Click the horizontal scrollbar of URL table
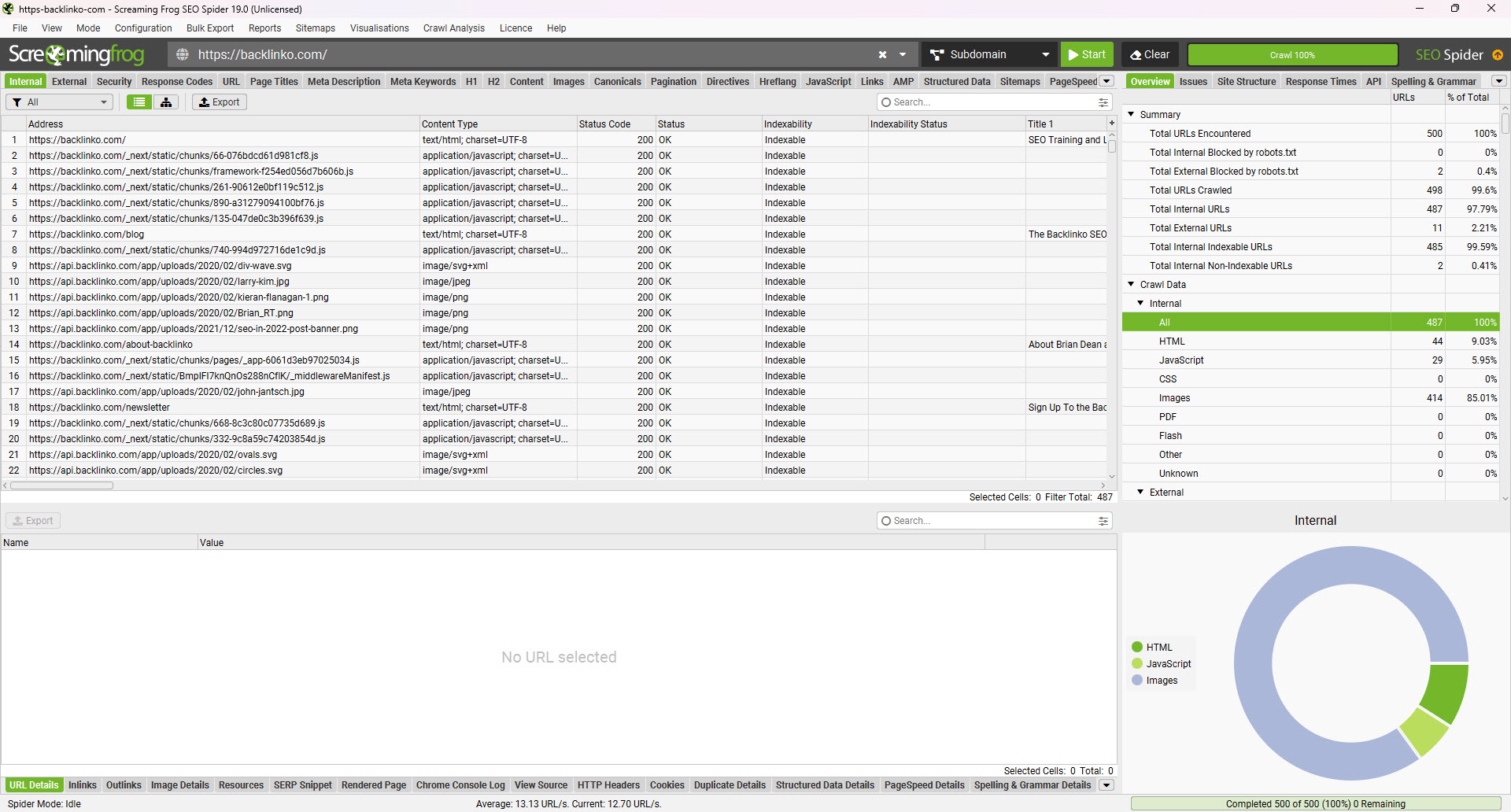The width and height of the screenshot is (1511, 812). 62,485
